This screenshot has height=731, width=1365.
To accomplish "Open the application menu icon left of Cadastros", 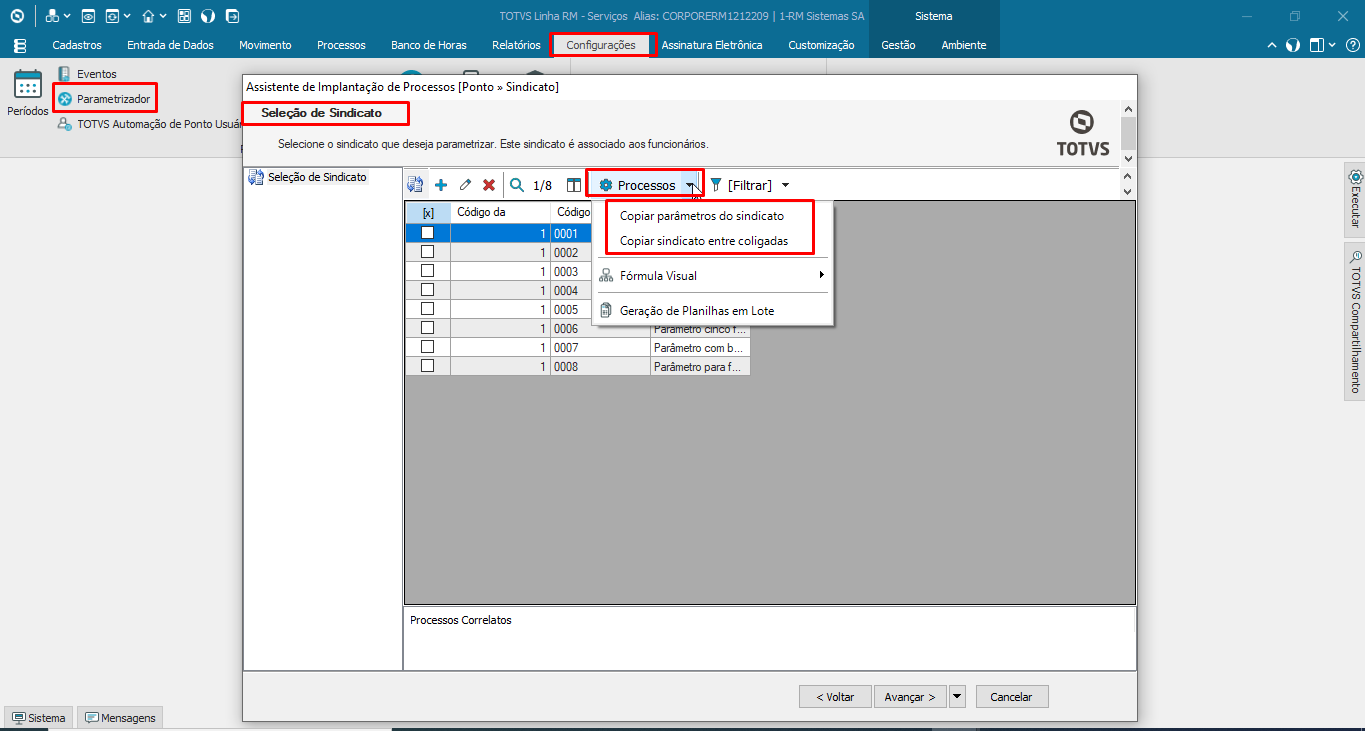I will point(20,45).
